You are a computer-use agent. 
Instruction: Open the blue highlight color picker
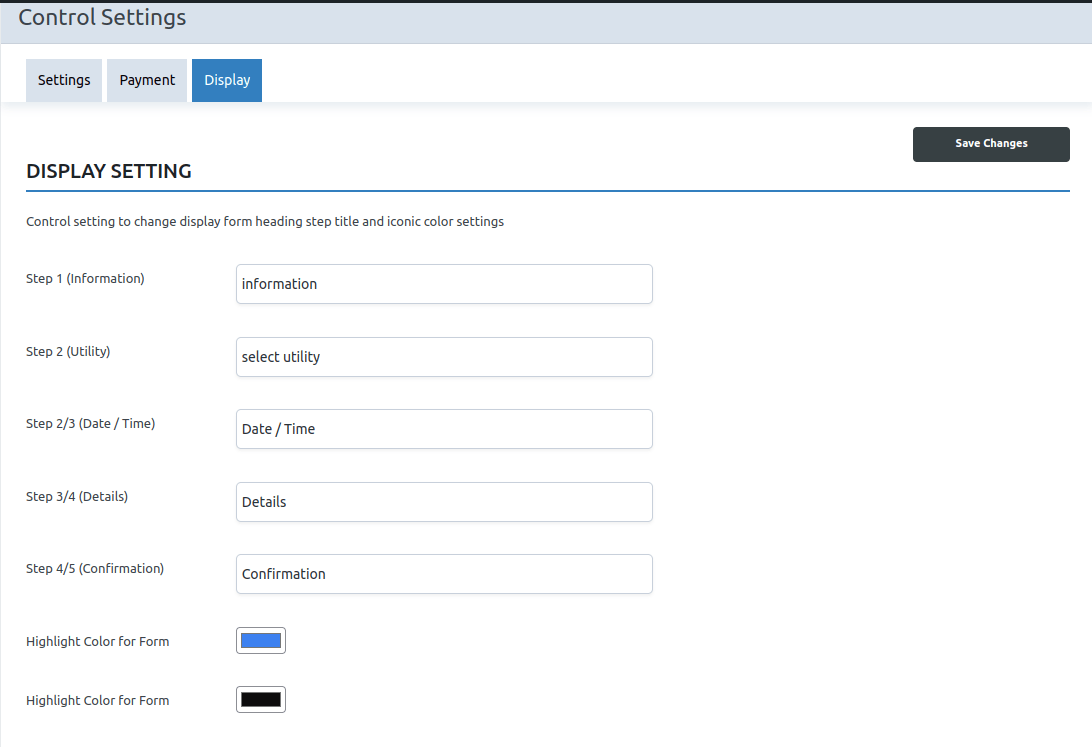point(261,641)
